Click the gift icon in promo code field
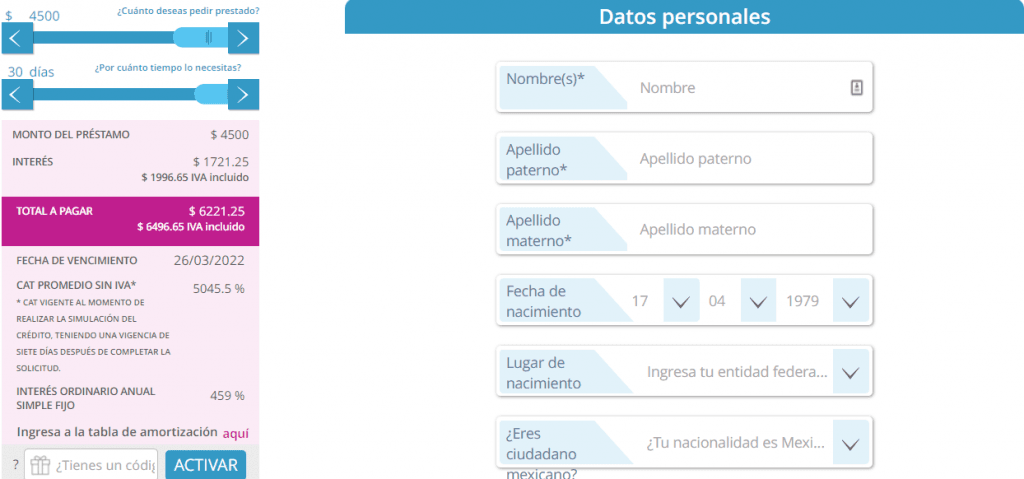This screenshot has height=479, width=1024. (x=40, y=465)
